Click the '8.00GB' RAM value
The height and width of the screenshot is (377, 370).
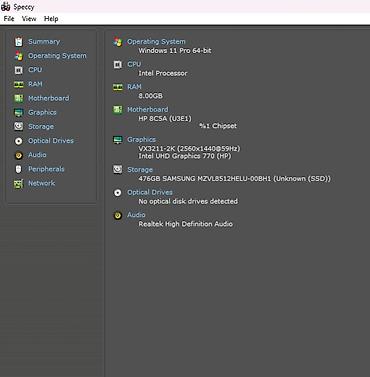151,96
